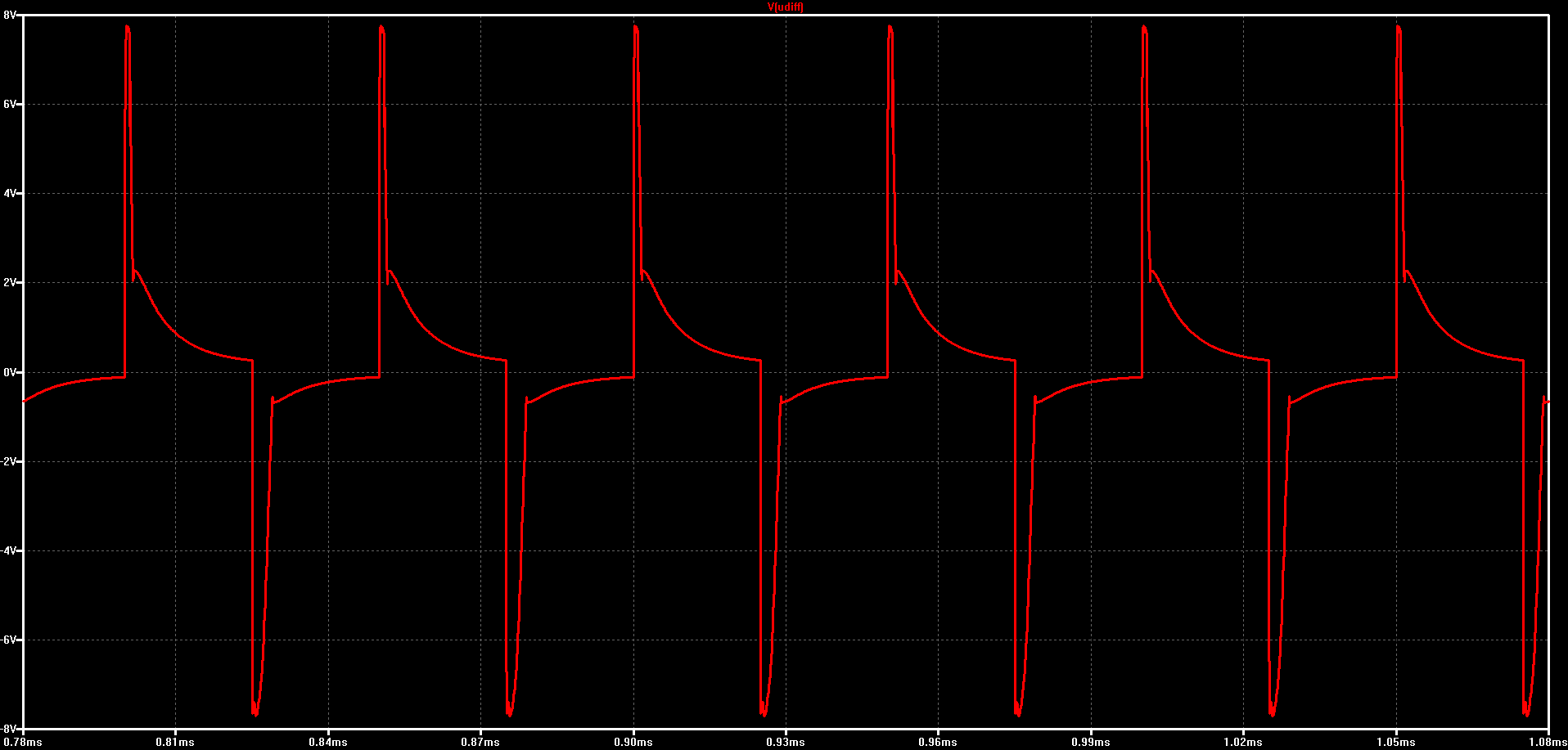Choose the 0.99ms time axis label
Screen dimensions: 1568x750
pos(1091,743)
